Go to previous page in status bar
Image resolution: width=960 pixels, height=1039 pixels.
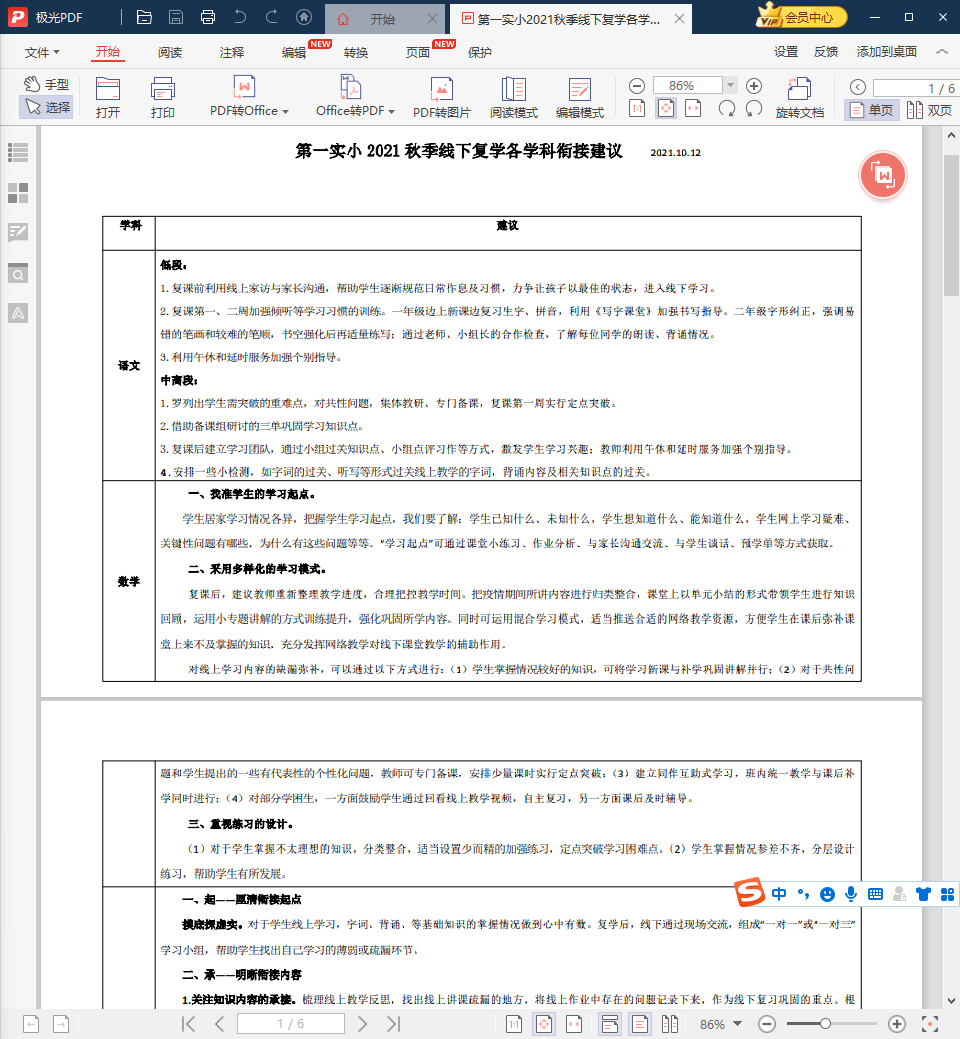point(219,1024)
